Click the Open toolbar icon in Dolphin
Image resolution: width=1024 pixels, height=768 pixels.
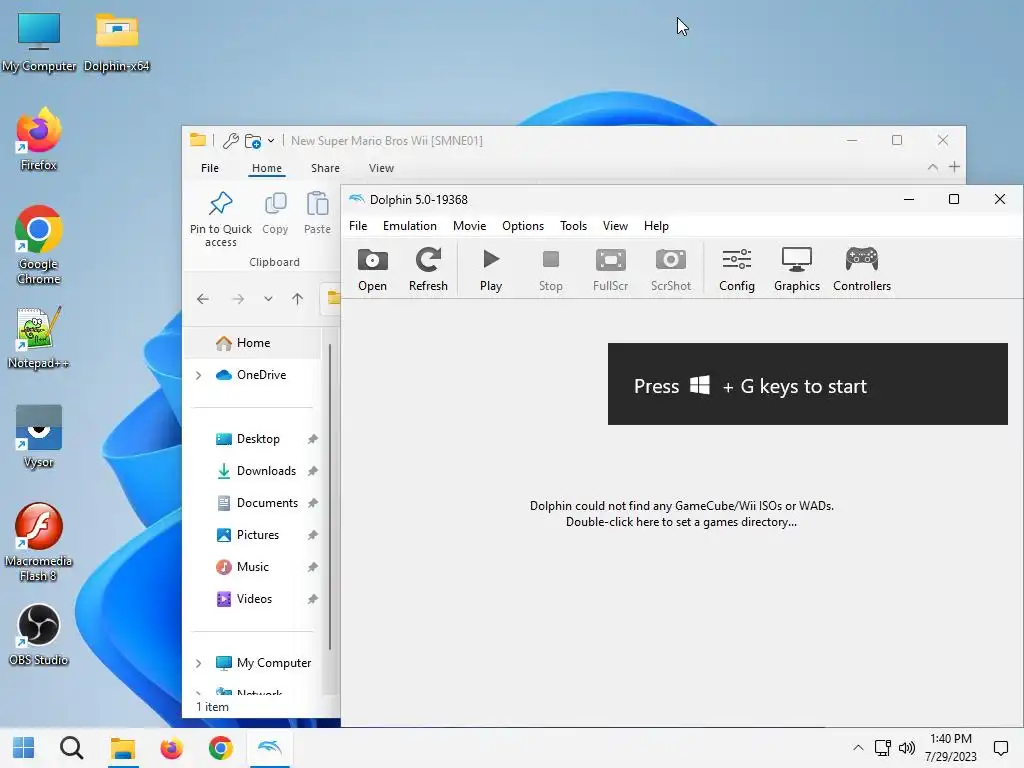(372, 270)
